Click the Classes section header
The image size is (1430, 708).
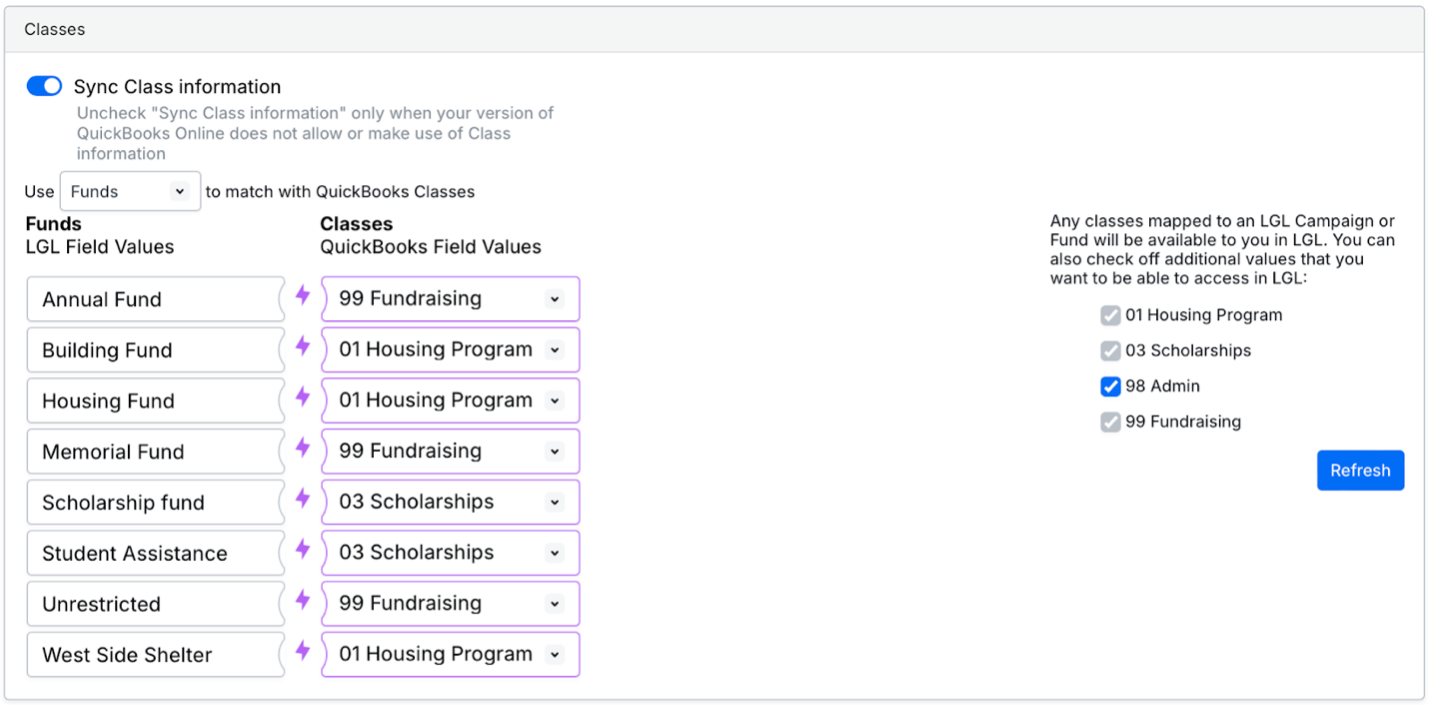pyautogui.click(x=55, y=29)
